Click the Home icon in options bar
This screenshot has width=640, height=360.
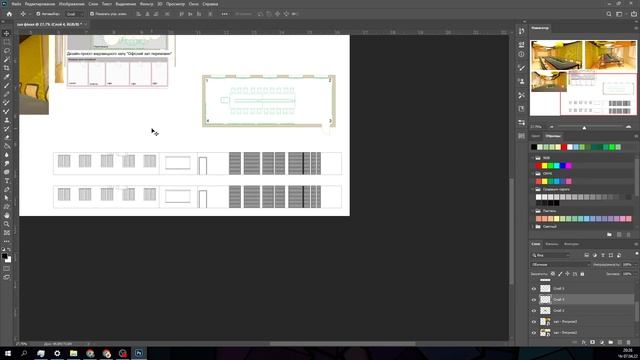(9, 14)
